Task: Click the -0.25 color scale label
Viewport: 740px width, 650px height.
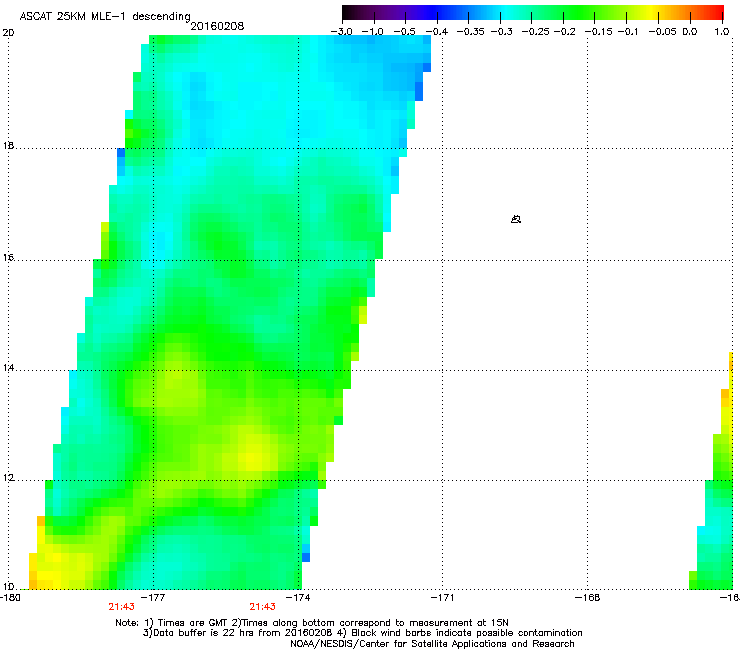Action: [x=536, y=32]
